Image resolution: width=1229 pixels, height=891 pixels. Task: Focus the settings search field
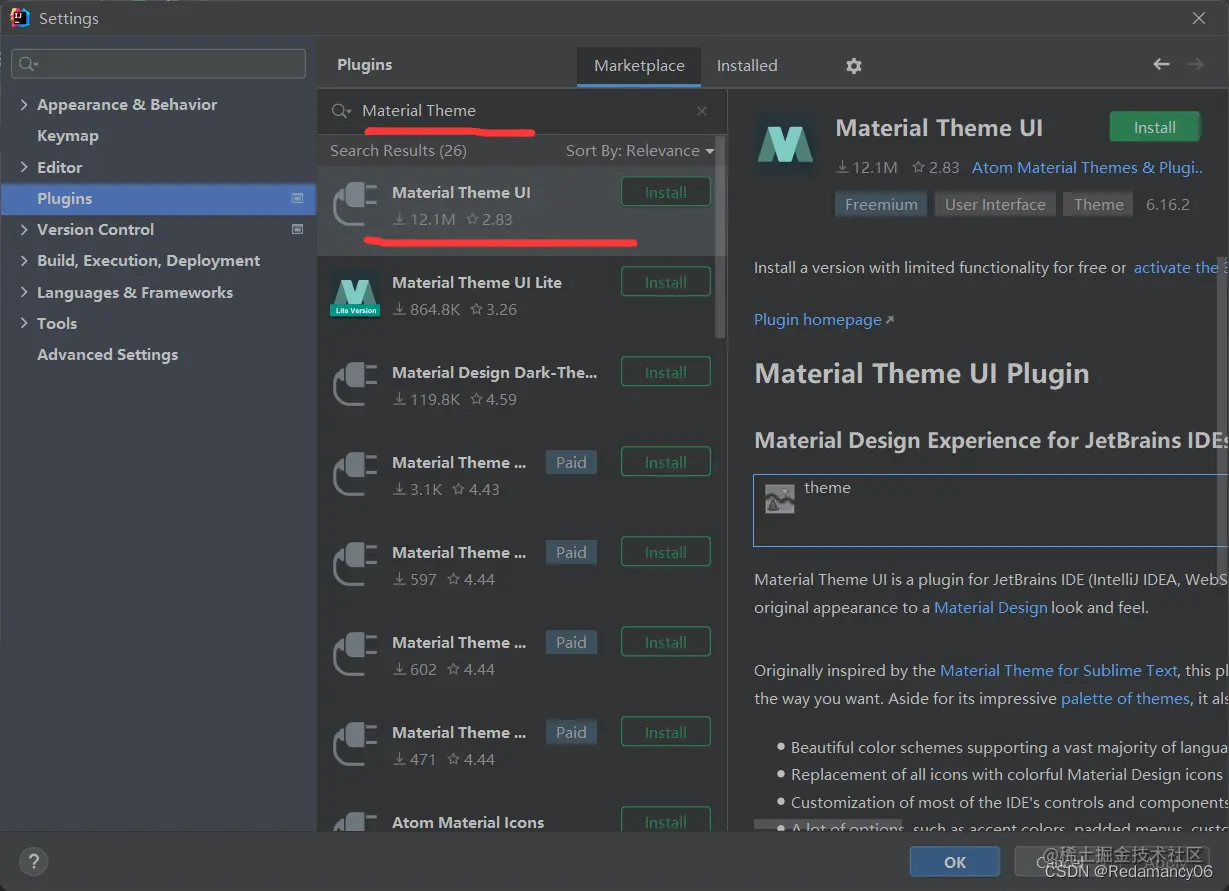(x=158, y=64)
